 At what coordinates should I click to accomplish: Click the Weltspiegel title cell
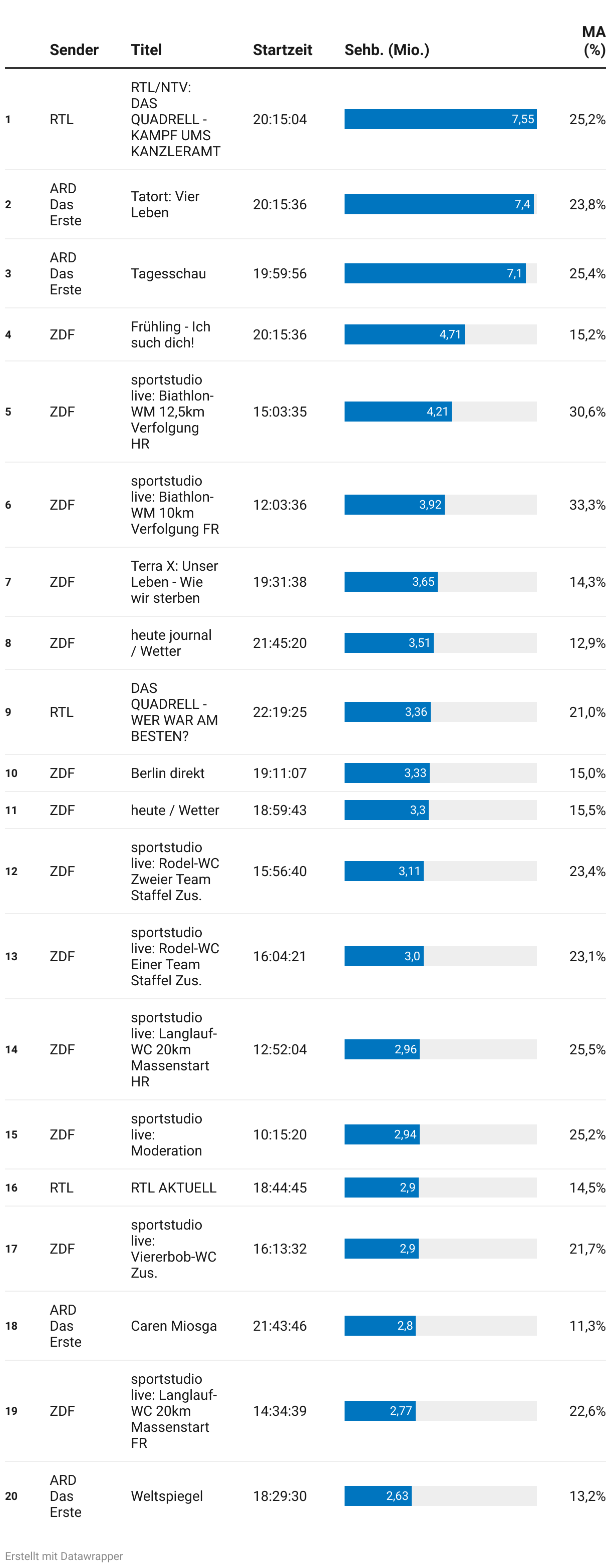click(167, 1496)
